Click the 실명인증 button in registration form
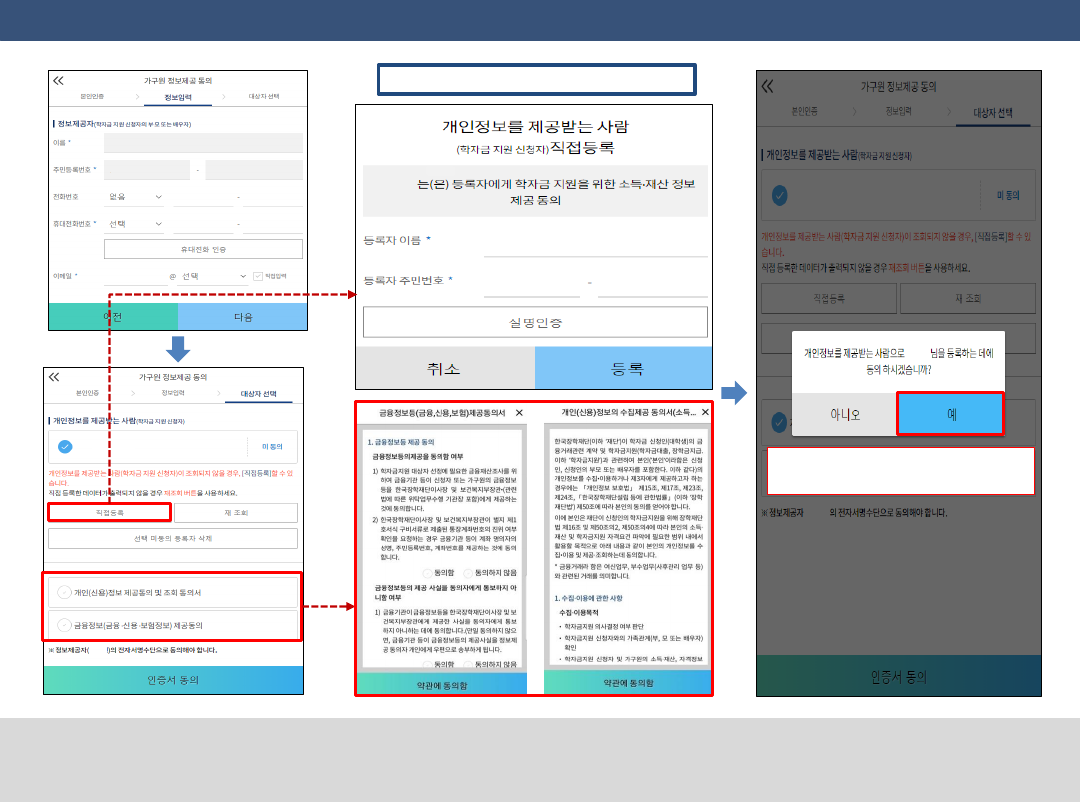 click(535, 322)
